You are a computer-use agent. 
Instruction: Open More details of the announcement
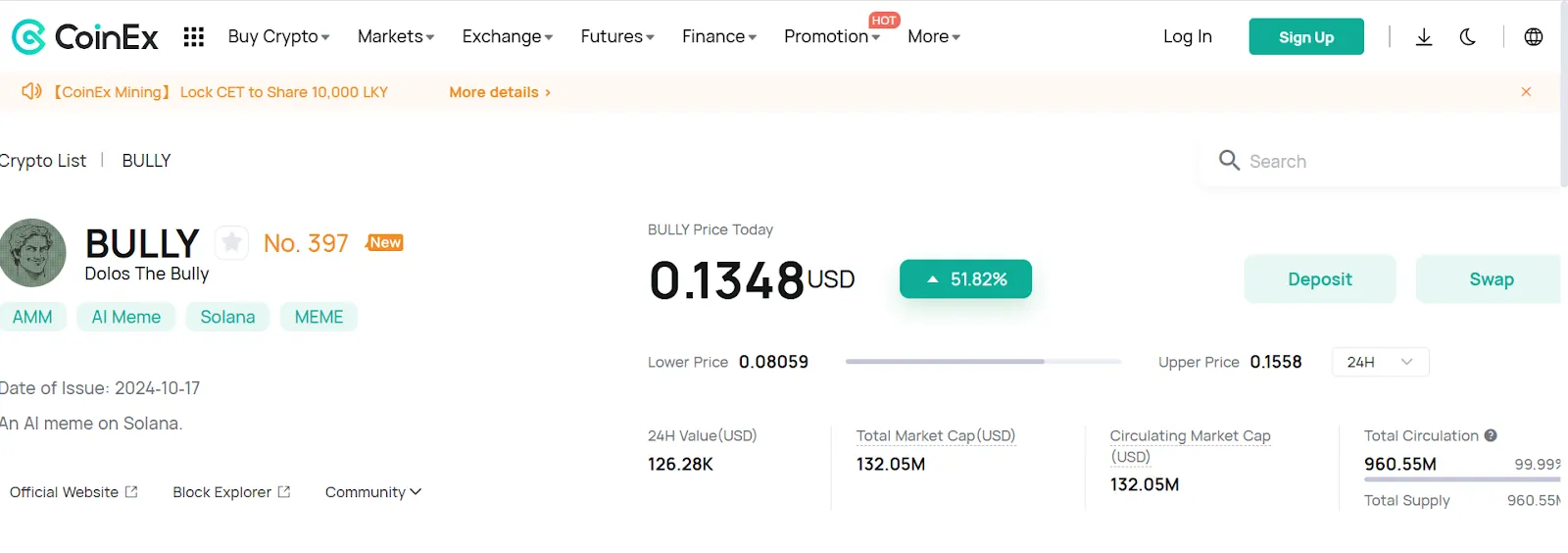500,92
